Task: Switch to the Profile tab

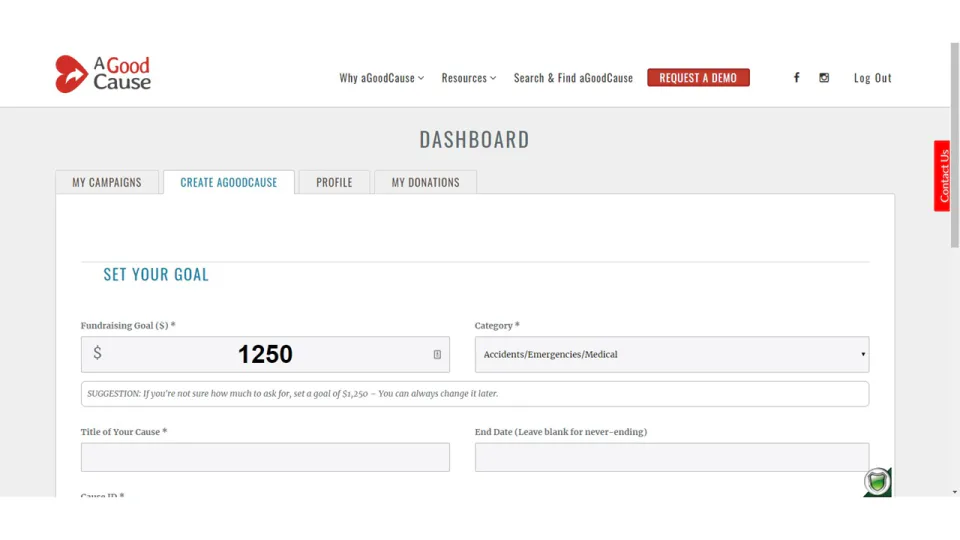Action: (x=334, y=182)
